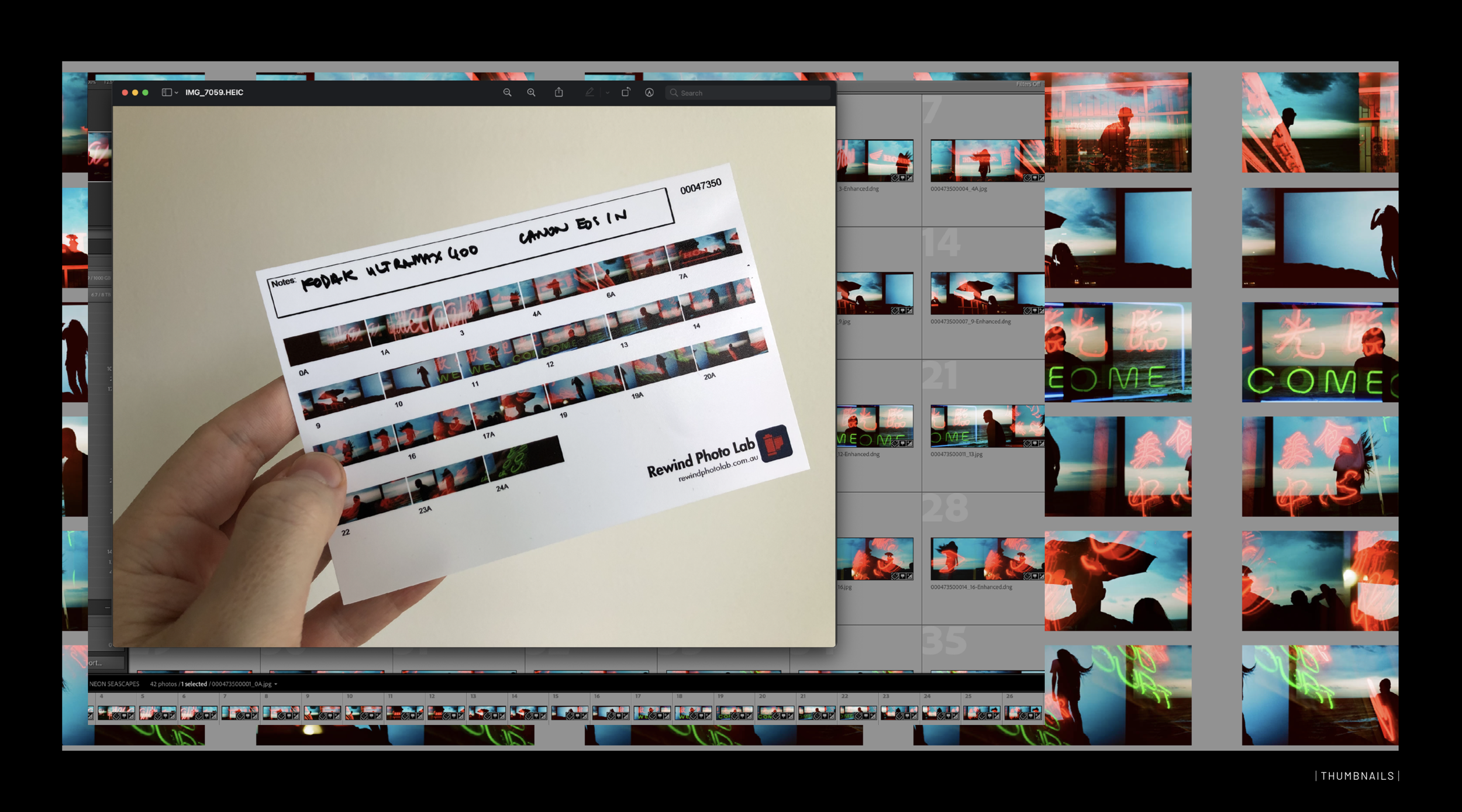This screenshot has width=1462, height=812.
Task: Click the develop adjustments badge on filmstrip photo 25
Action: coord(996,716)
